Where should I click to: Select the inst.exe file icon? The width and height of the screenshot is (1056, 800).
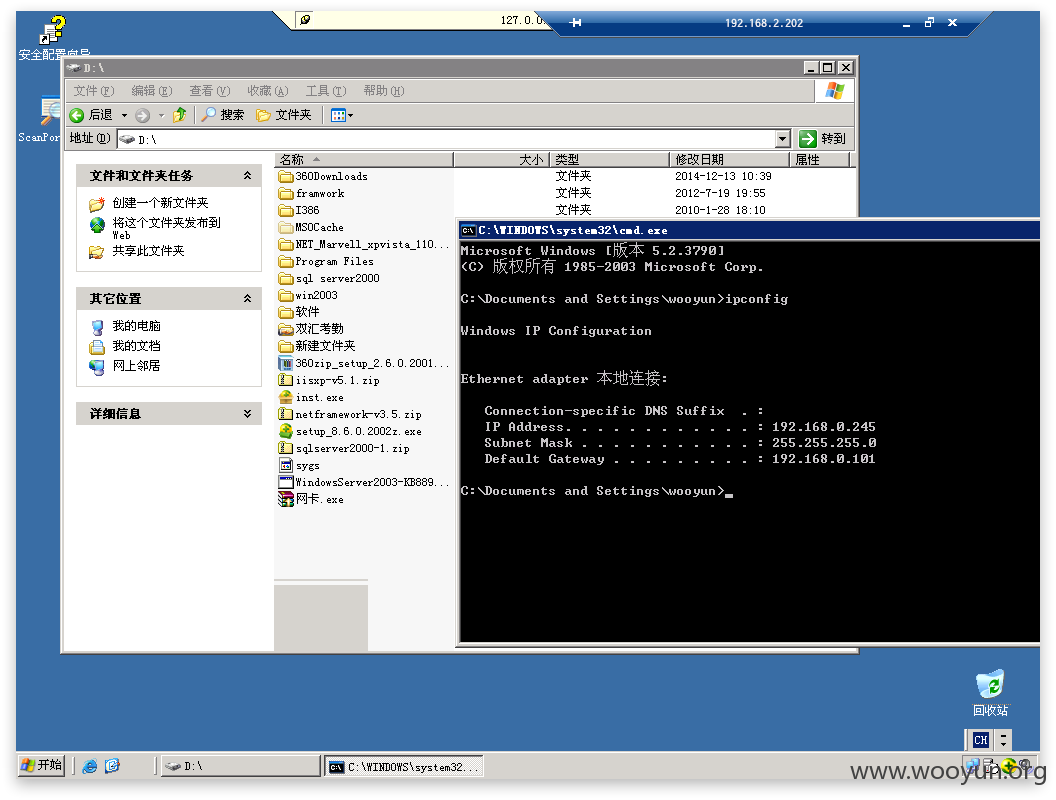tap(286, 397)
